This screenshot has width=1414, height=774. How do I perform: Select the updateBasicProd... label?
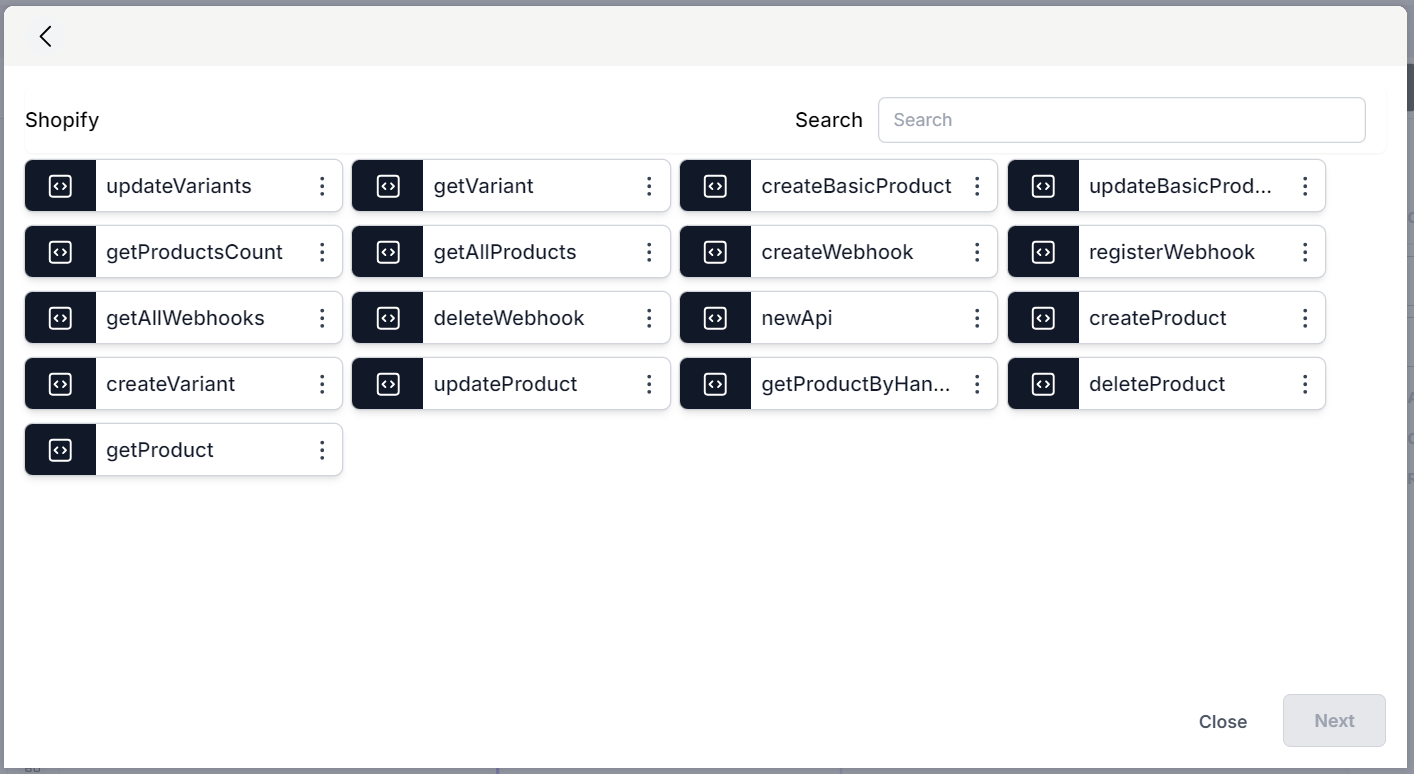pos(1181,186)
